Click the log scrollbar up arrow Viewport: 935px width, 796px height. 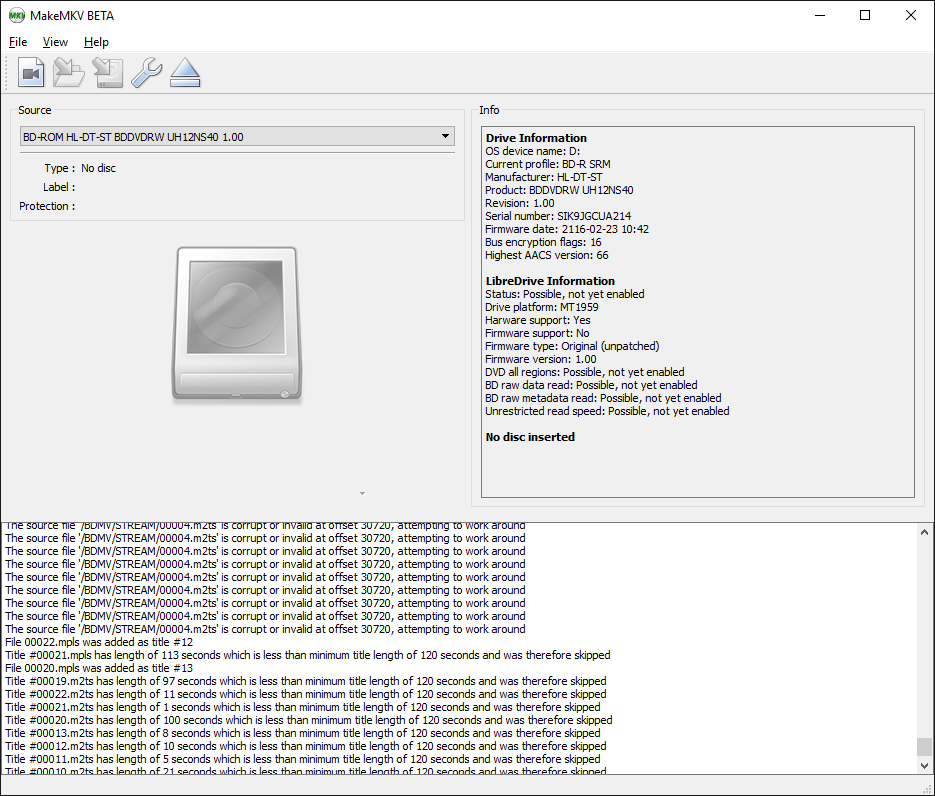(x=924, y=532)
